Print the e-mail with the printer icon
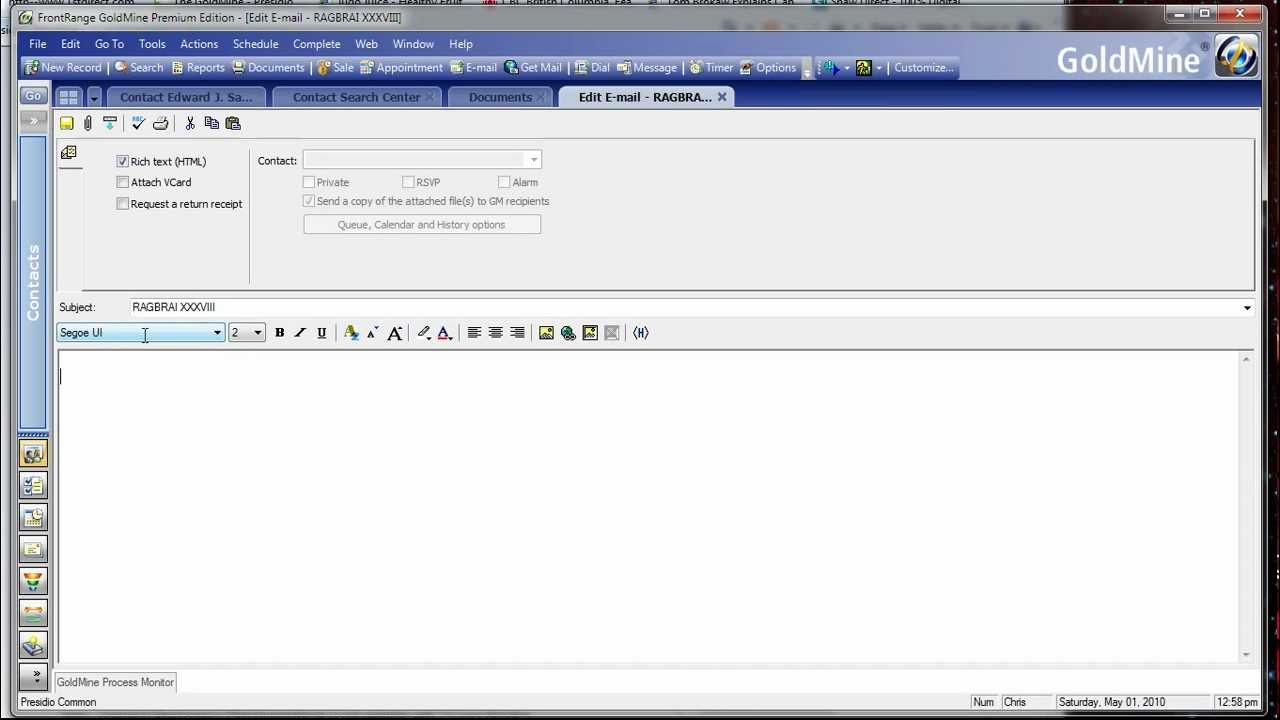 (160, 123)
